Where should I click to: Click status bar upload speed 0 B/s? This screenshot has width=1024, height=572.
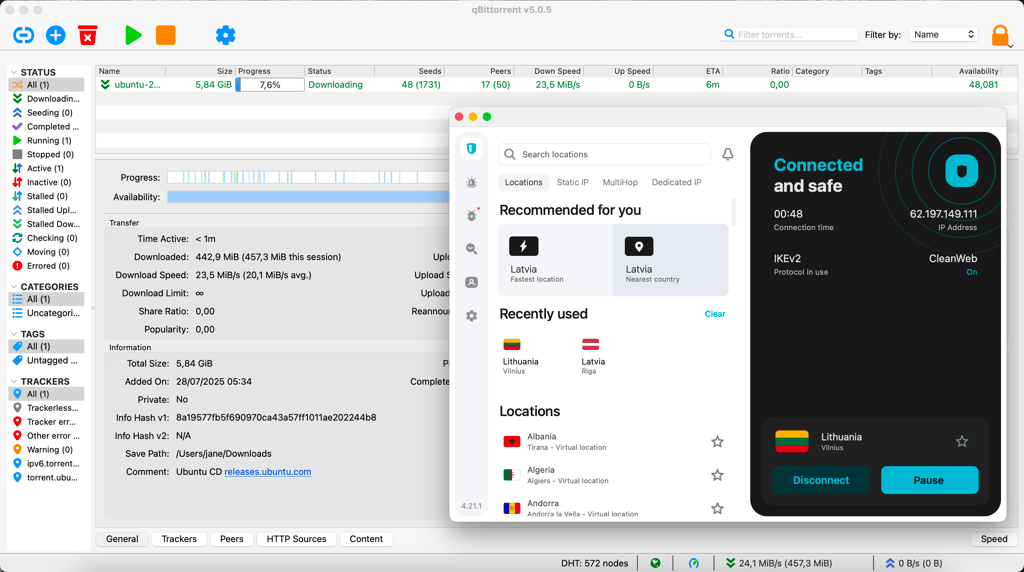[x=914, y=563]
